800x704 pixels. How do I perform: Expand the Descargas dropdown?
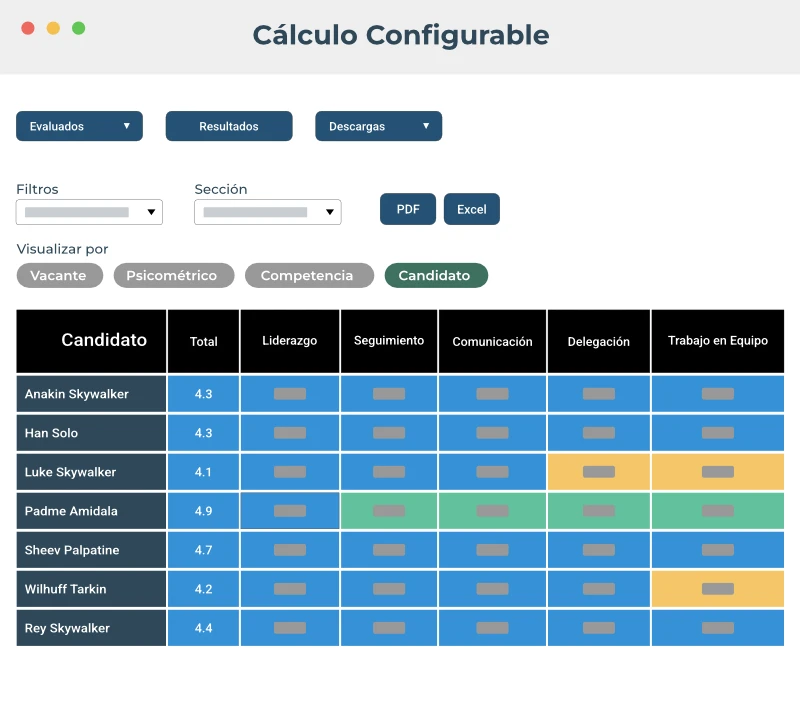tap(378, 126)
